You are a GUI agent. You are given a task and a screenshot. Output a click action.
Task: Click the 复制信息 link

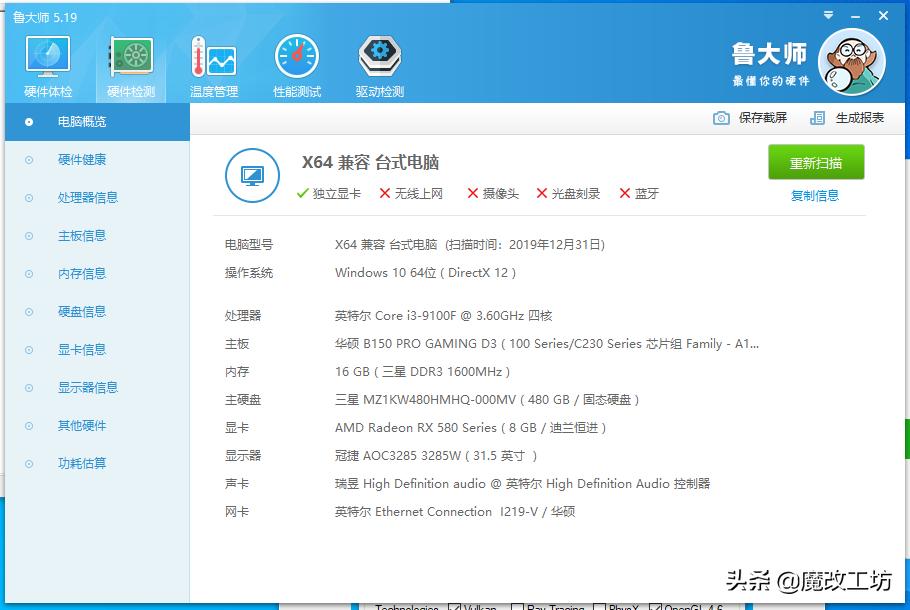click(x=816, y=194)
